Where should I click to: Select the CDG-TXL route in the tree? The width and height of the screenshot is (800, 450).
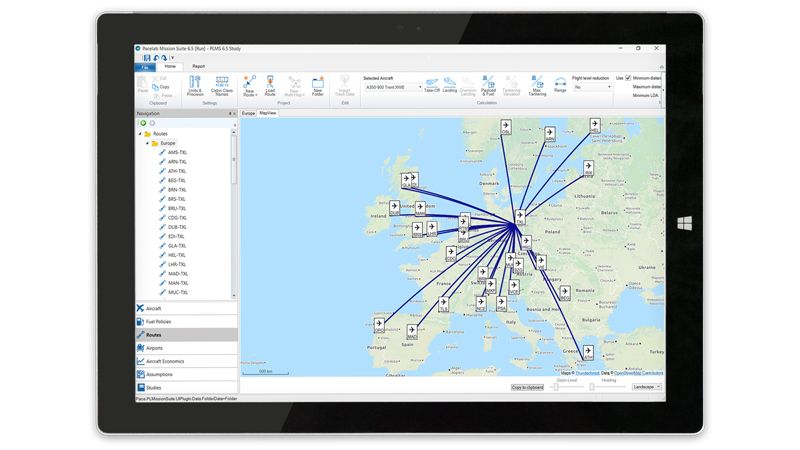click(x=177, y=217)
